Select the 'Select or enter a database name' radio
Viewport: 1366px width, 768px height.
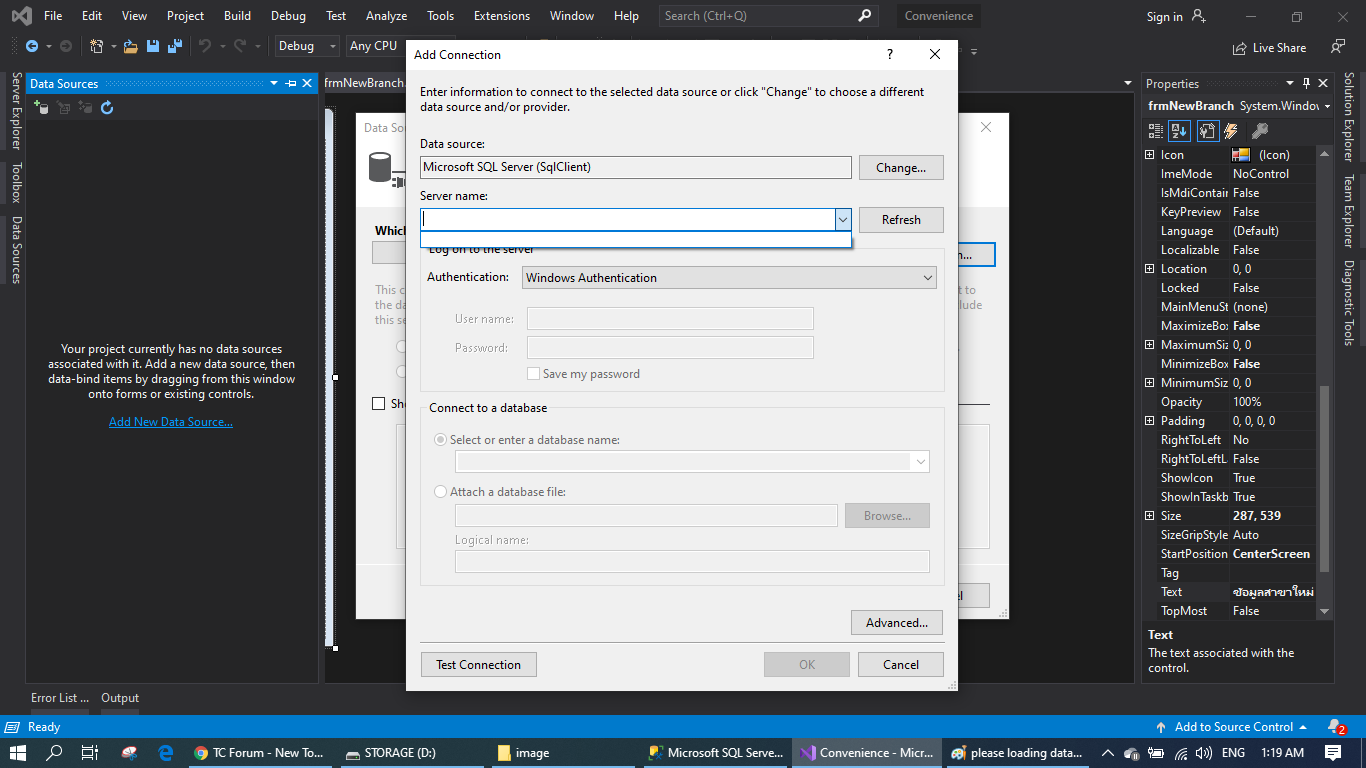tap(441, 440)
